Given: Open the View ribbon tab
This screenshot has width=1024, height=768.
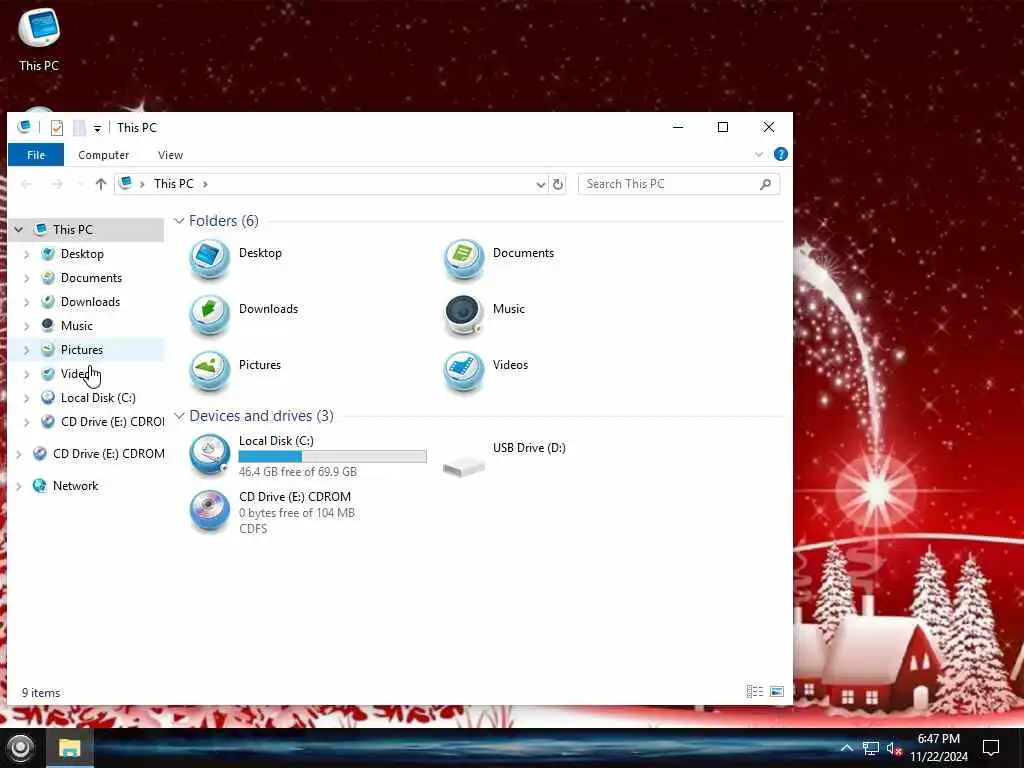Looking at the screenshot, I should pos(170,155).
